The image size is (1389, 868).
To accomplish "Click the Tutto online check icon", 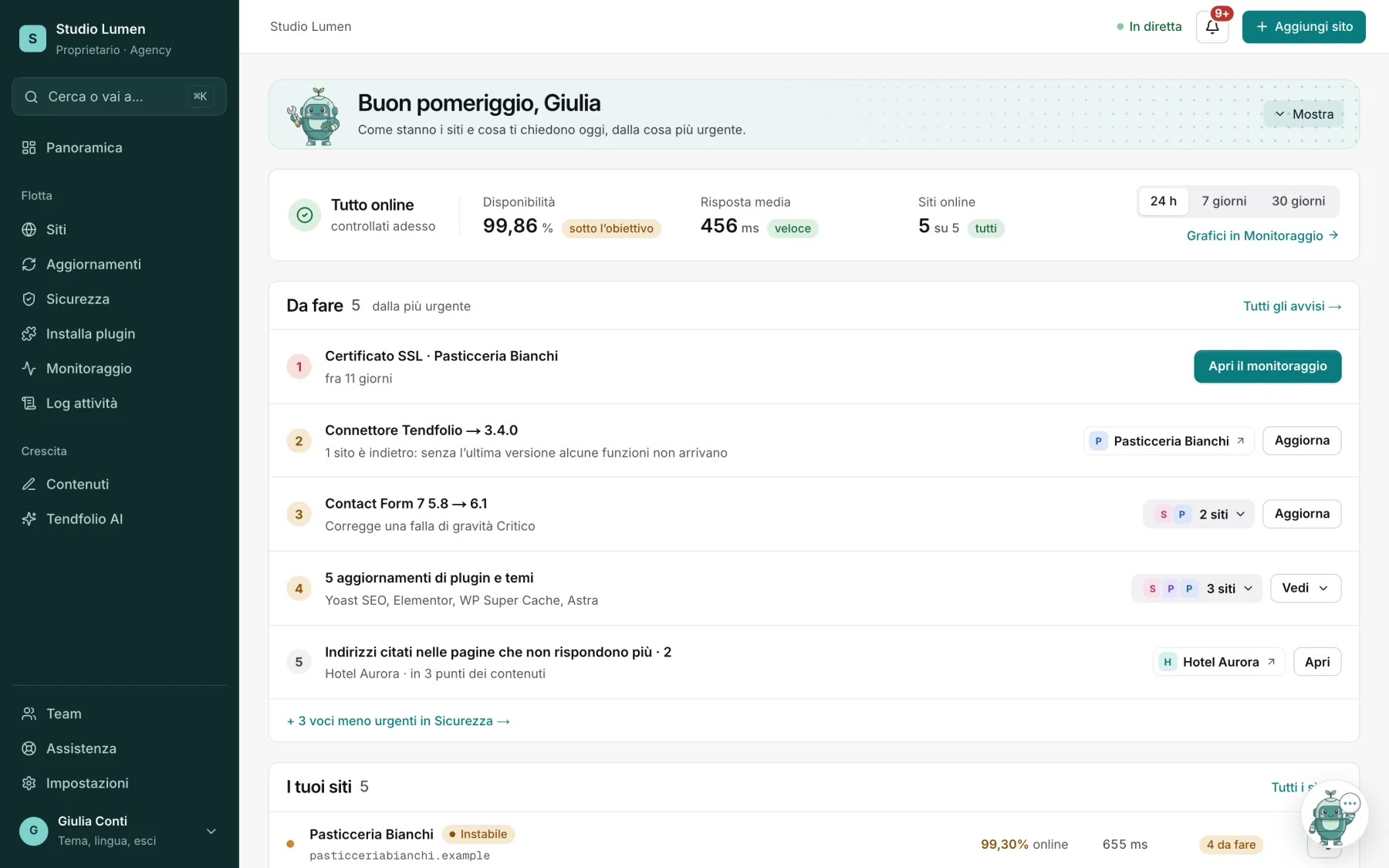I will [x=305, y=214].
